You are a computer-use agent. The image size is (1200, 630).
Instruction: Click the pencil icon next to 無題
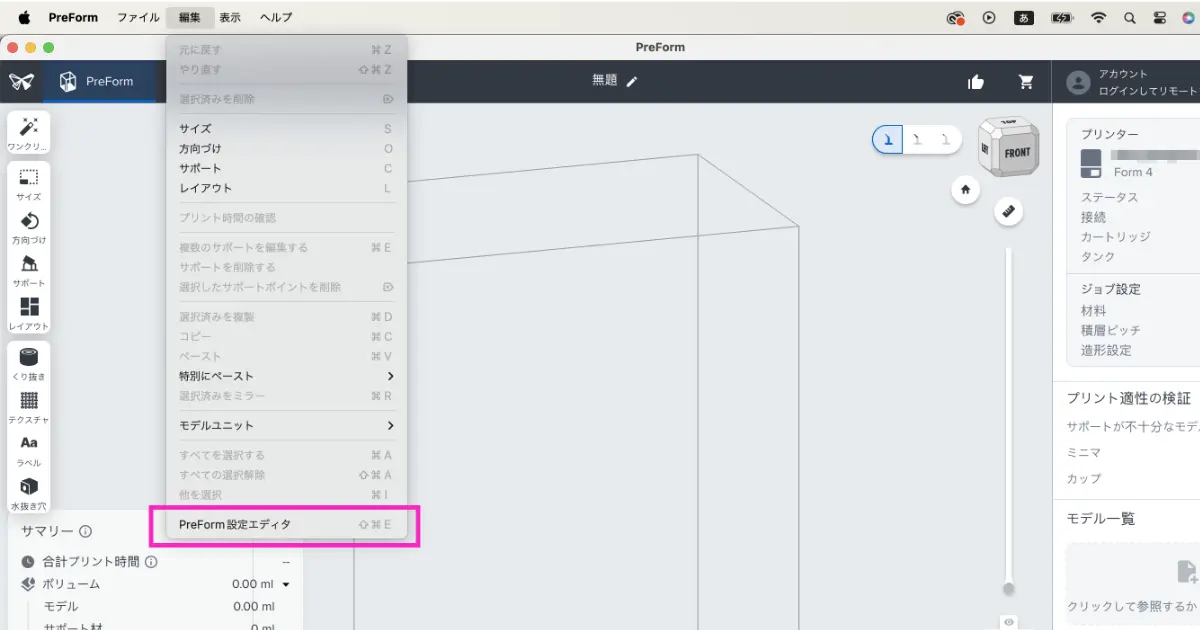[x=631, y=81]
